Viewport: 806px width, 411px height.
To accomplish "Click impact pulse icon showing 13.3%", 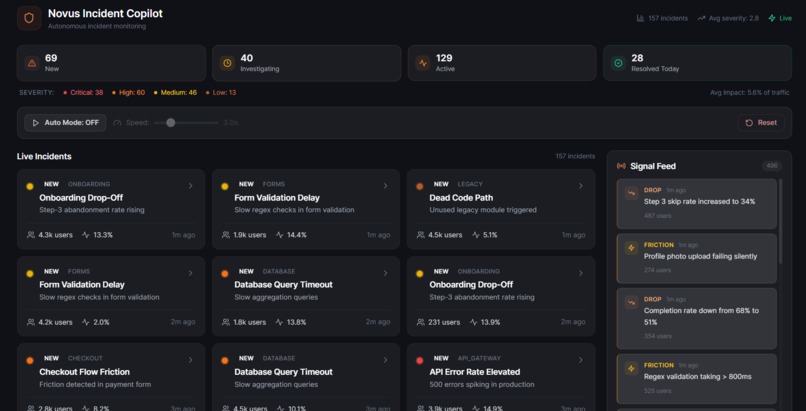I will (85, 235).
